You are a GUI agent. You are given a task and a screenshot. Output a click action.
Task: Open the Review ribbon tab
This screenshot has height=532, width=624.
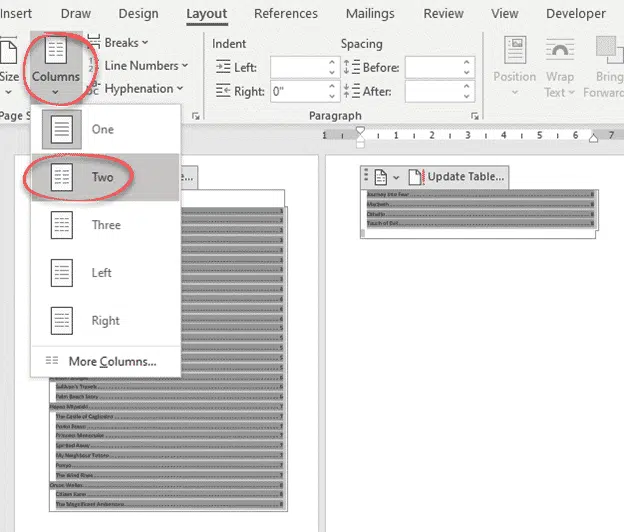(x=443, y=14)
